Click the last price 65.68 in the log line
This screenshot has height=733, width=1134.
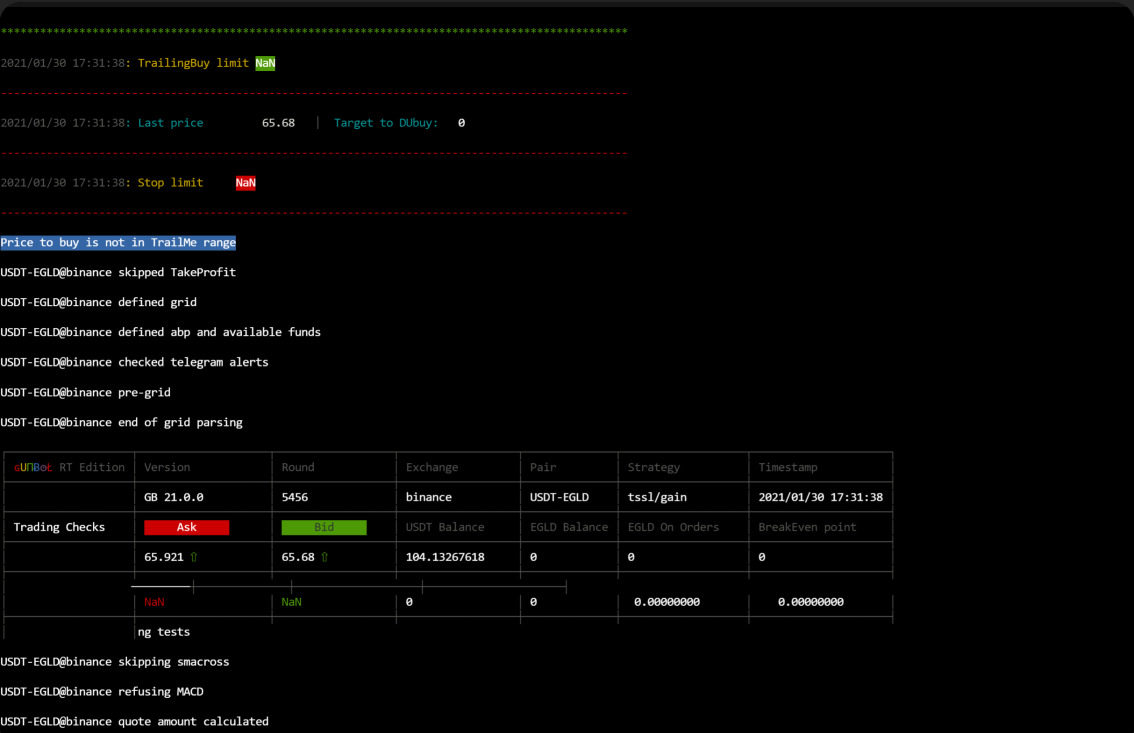tap(278, 123)
